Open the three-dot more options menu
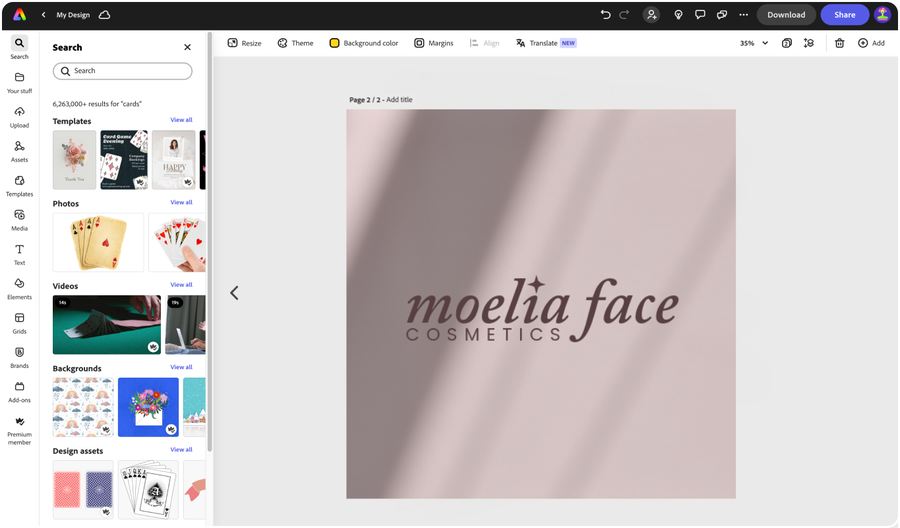 pyautogui.click(x=743, y=15)
